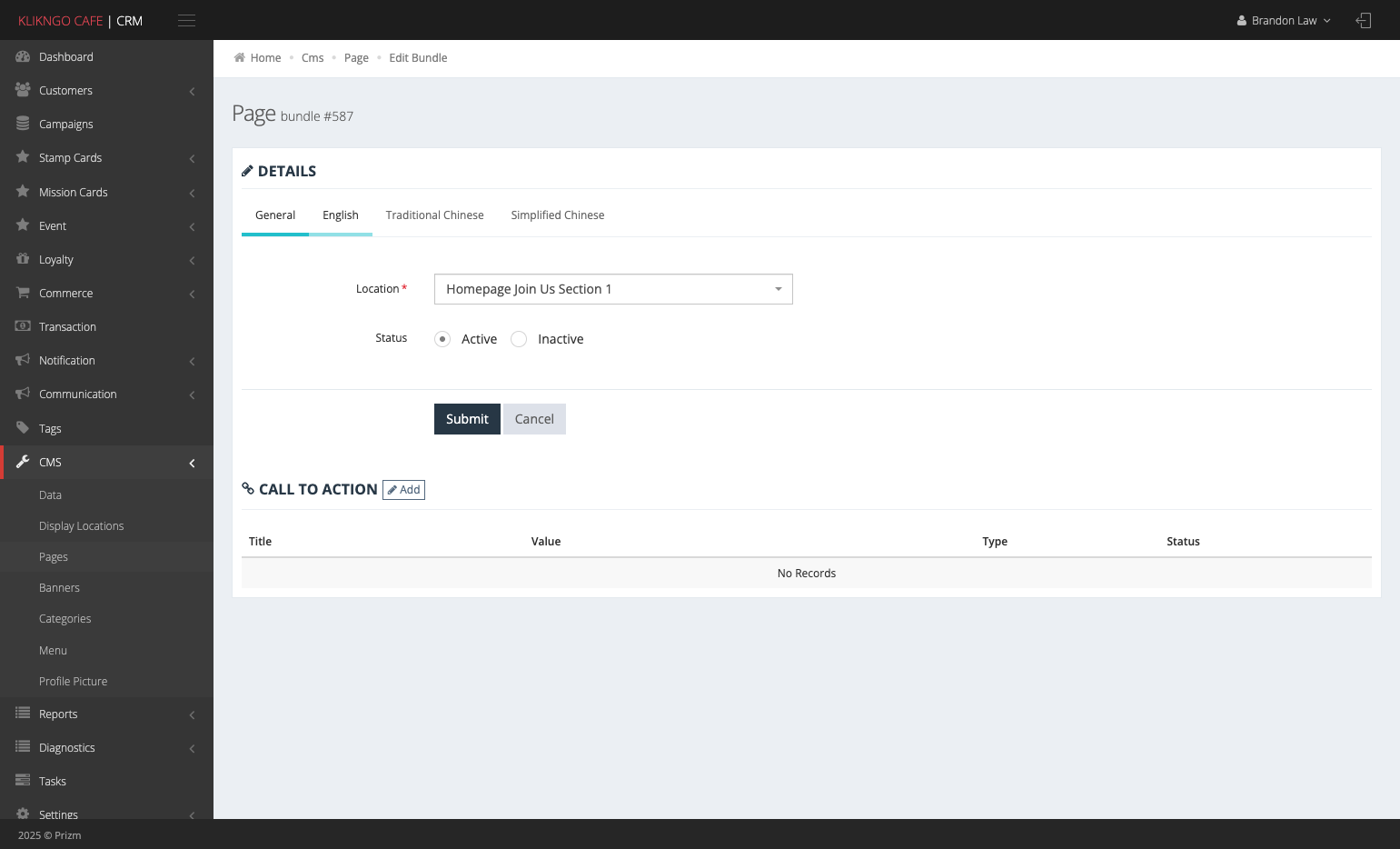This screenshot has width=1400, height=849.
Task: Expand the Diagnostics submenu chevron
Action: click(192, 748)
